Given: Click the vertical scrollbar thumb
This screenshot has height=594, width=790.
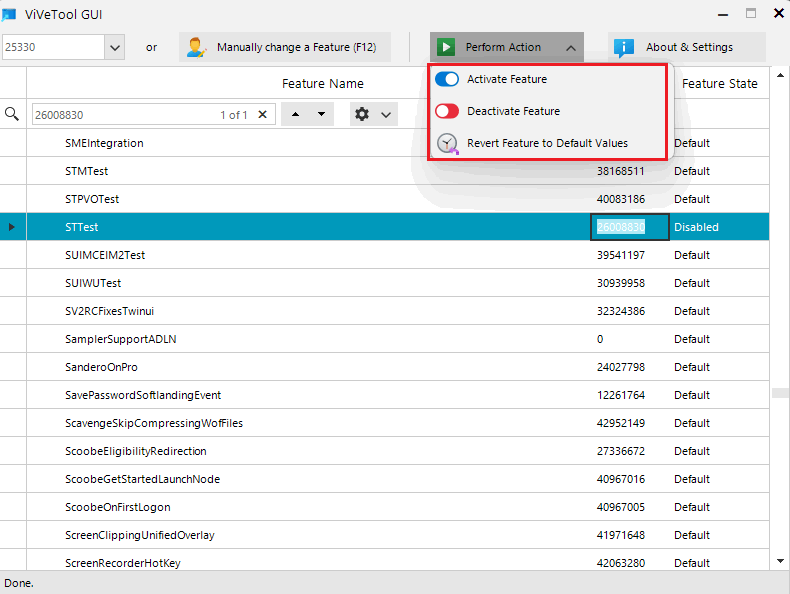Looking at the screenshot, I should 780,392.
